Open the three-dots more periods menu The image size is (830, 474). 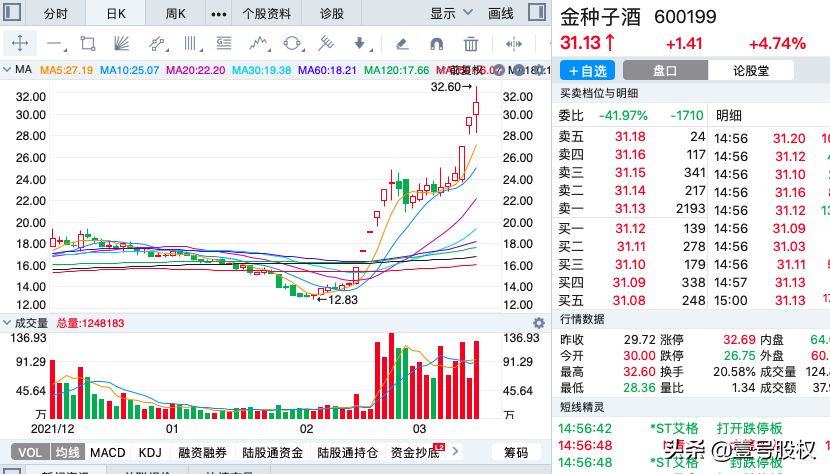point(219,14)
